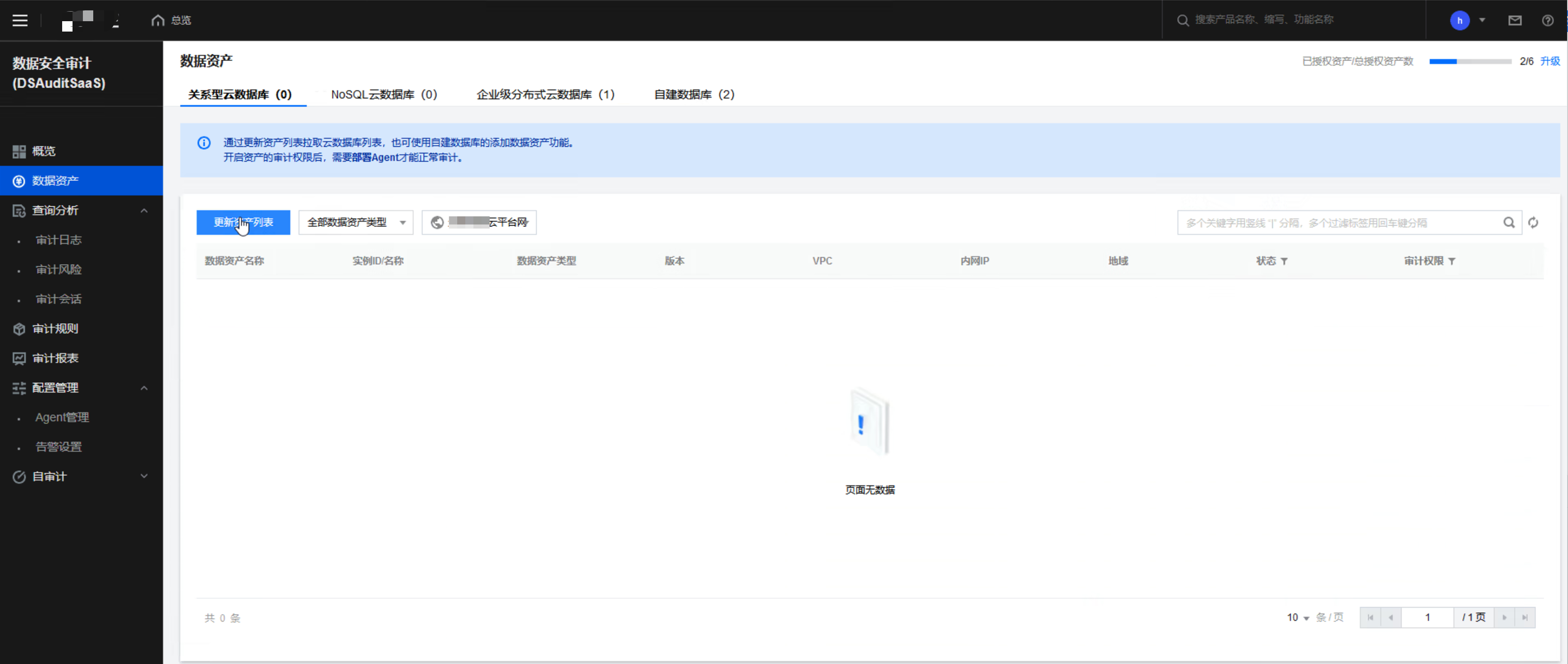
Task: Open 全部数据资产类型 dropdown
Action: [355, 222]
